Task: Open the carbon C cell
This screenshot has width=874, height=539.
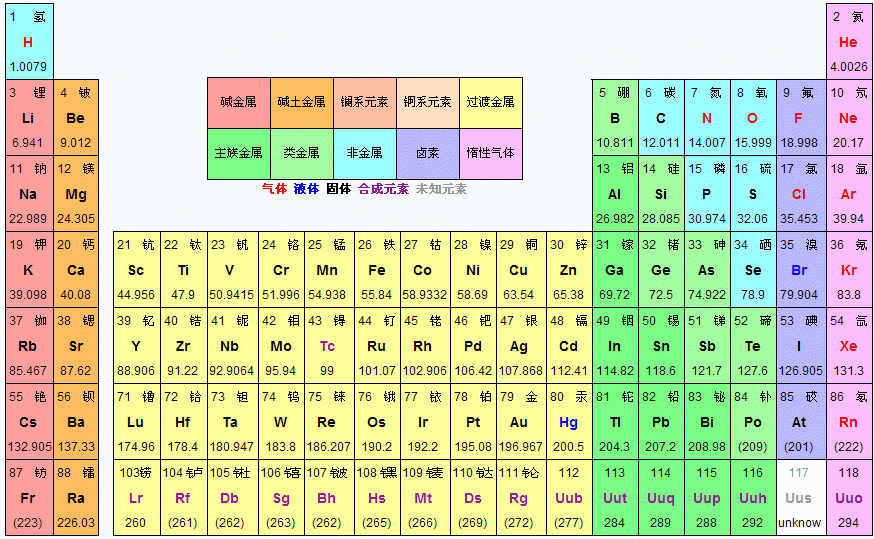Action: (x=661, y=118)
